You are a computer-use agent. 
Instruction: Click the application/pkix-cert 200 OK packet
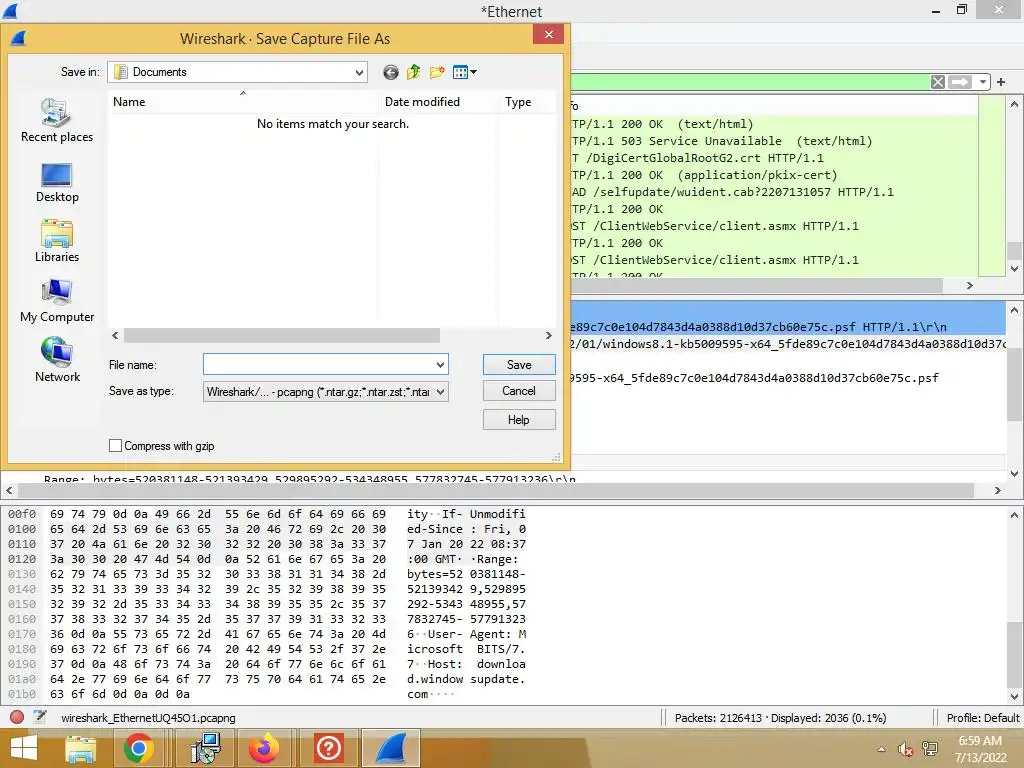[773, 175]
